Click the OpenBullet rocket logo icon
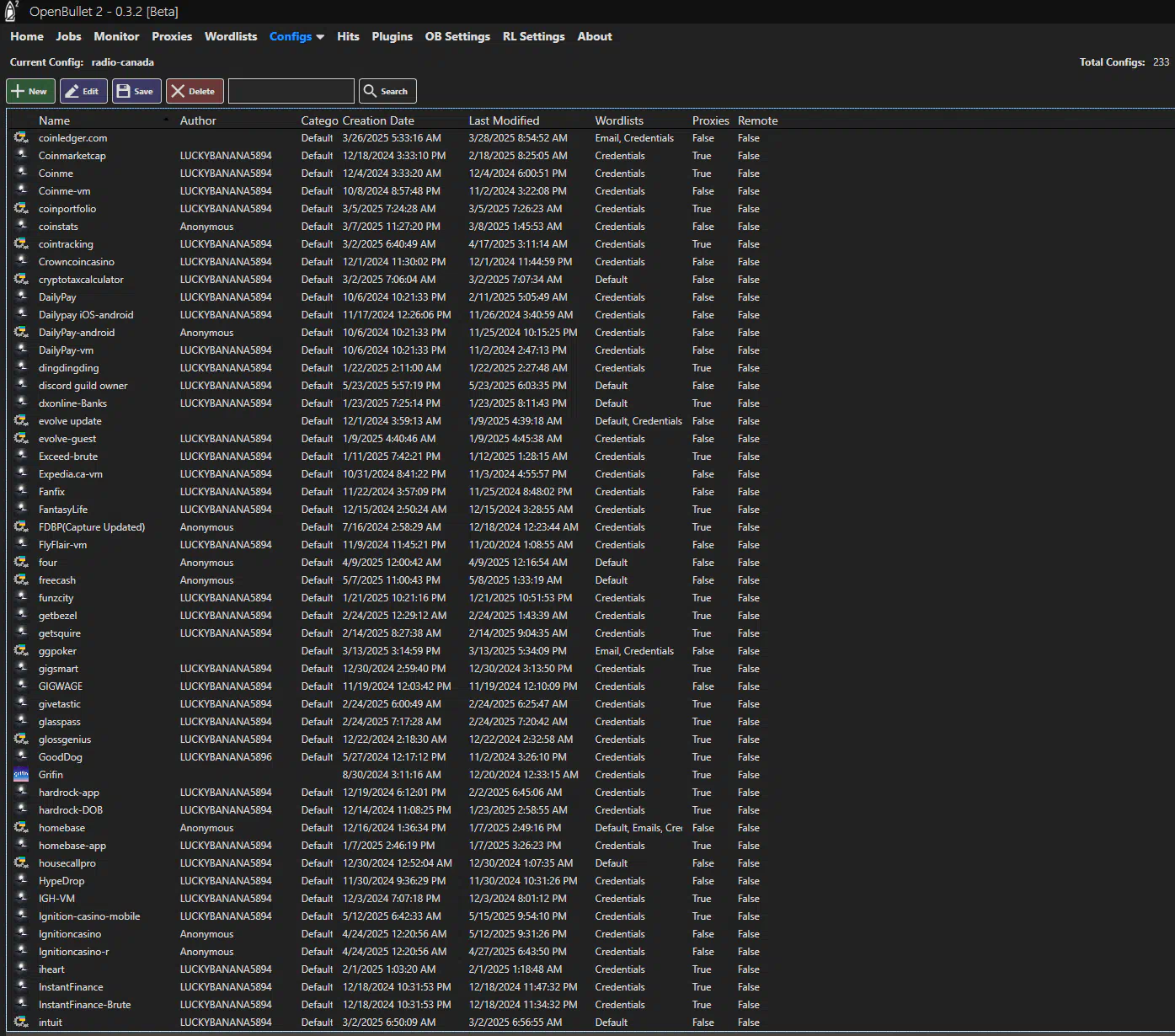1175x1036 pixels. pos(12,11)
